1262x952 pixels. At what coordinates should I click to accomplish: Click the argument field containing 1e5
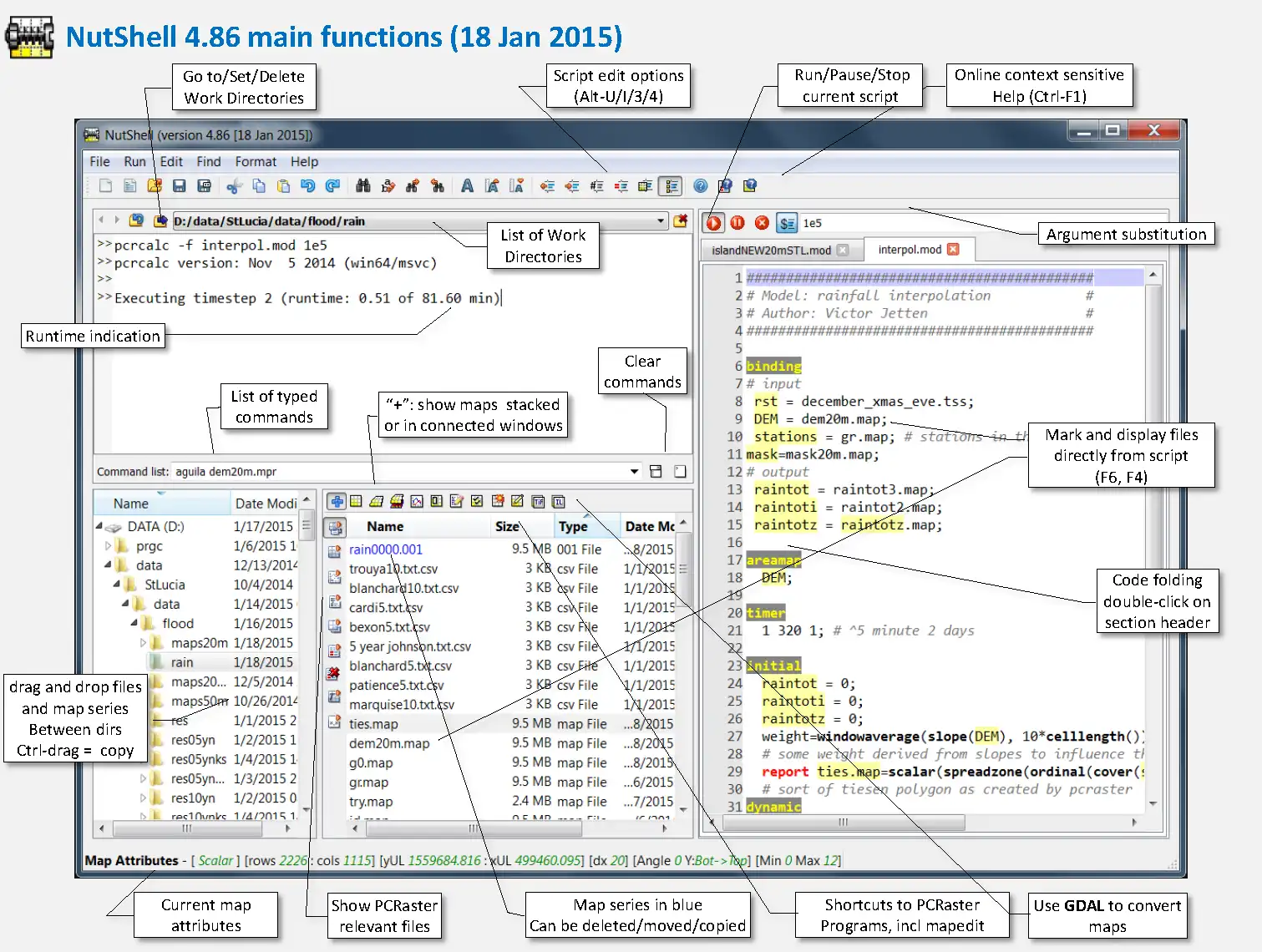click(x=981, y=223)
